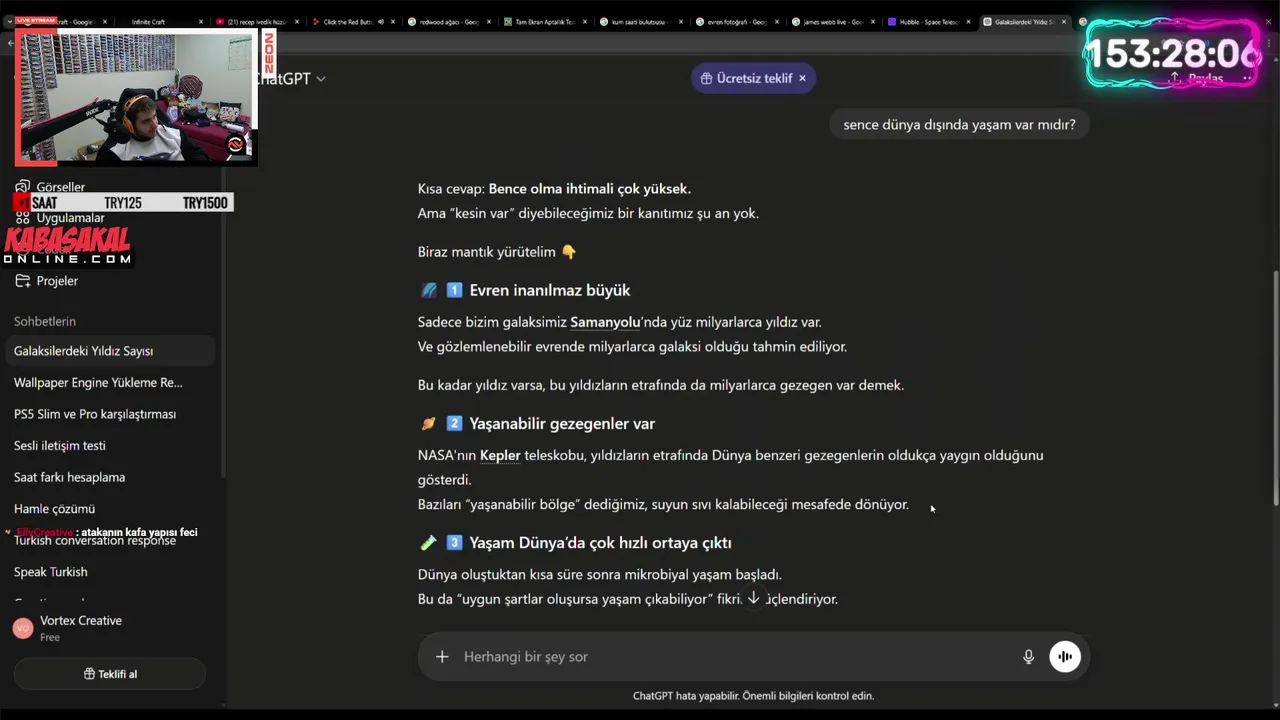Viewport: 1280px width, 720px height.
Task: Click the Projeler folder icon
Action: point(22,281)
